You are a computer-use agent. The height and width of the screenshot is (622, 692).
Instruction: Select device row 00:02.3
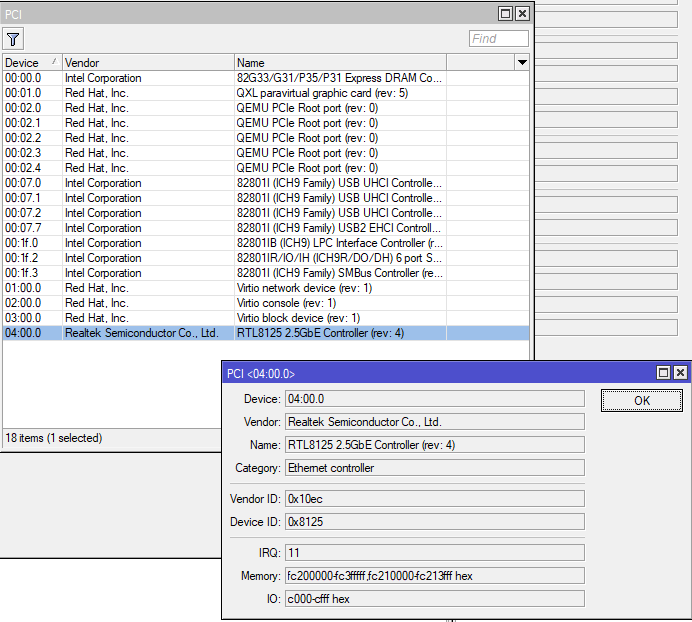click(x=266, y=153)
